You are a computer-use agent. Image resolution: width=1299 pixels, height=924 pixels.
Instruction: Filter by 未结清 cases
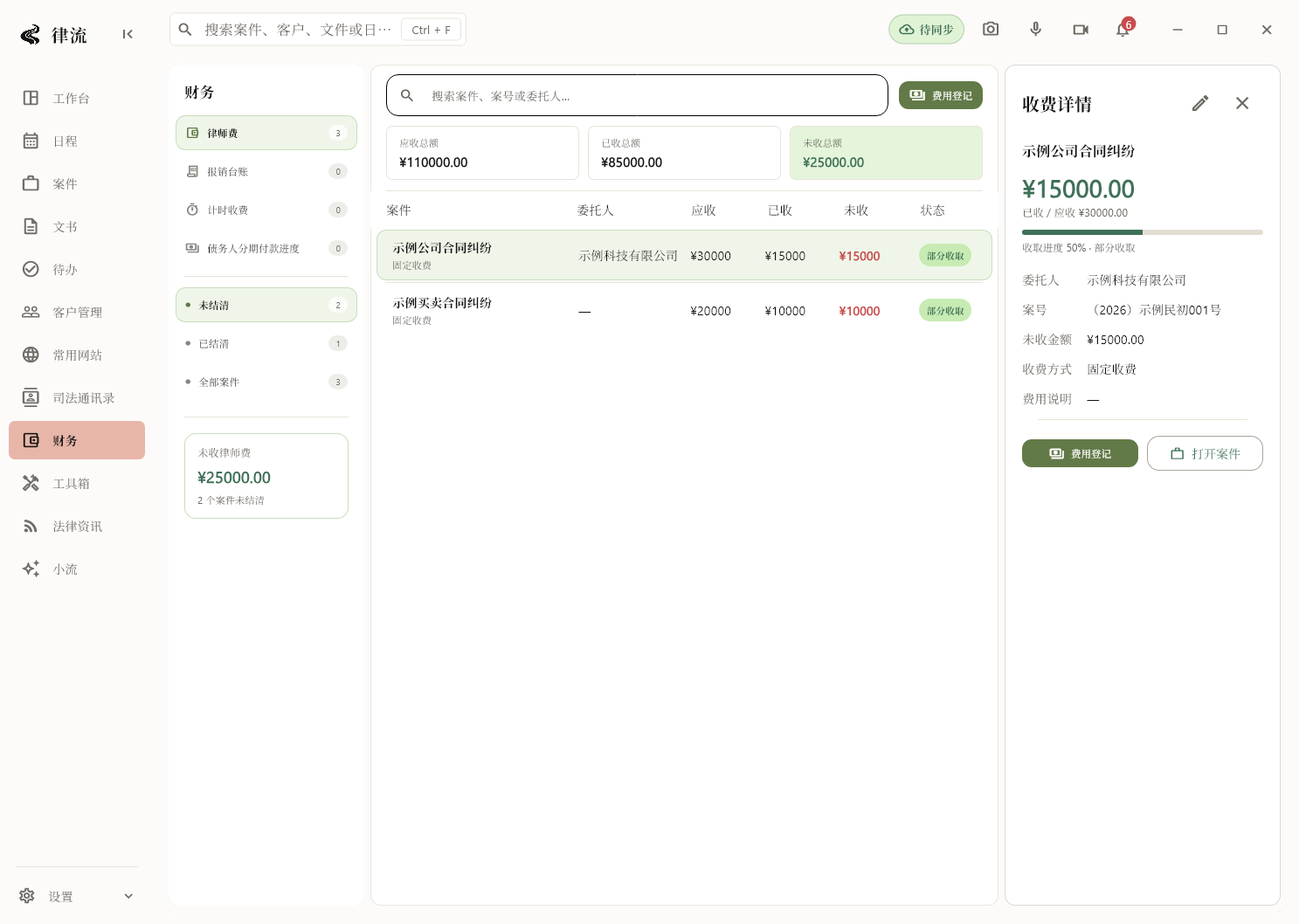click(x=266, y=305)
